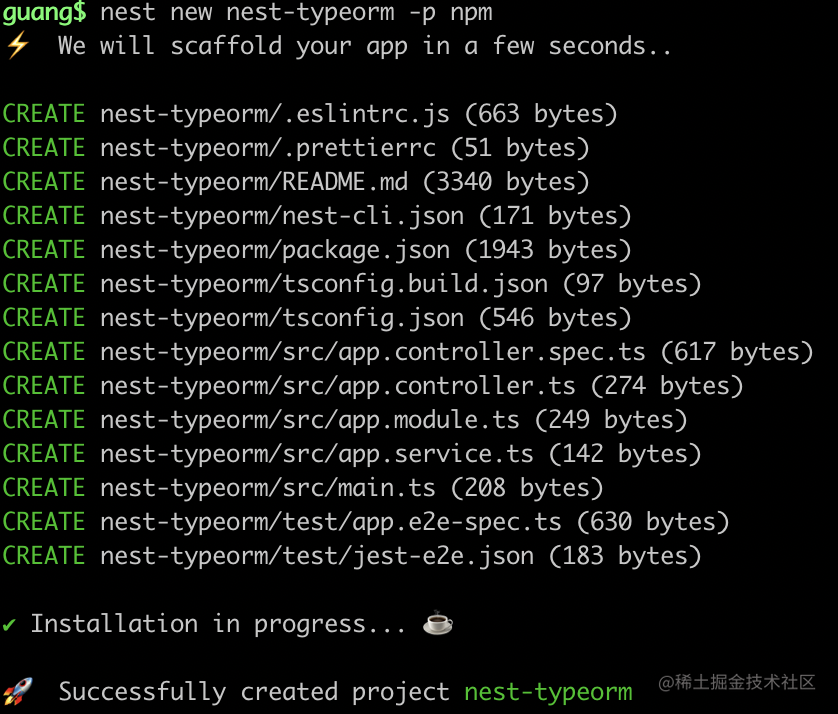The image size is (838, 714).
Task: Click the green checkmark before Installation
Action: coord(10,624)
